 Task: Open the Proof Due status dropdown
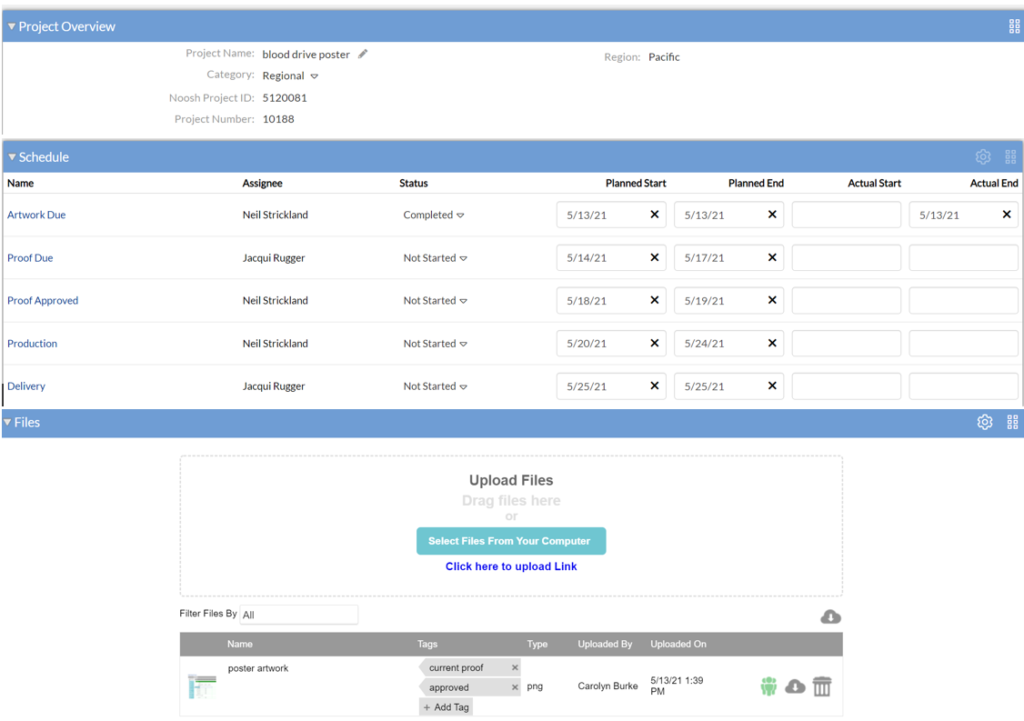tap(463, 258)
